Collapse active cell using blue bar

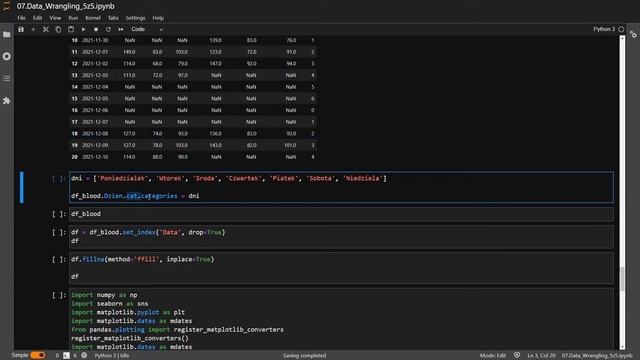[22, 187]
